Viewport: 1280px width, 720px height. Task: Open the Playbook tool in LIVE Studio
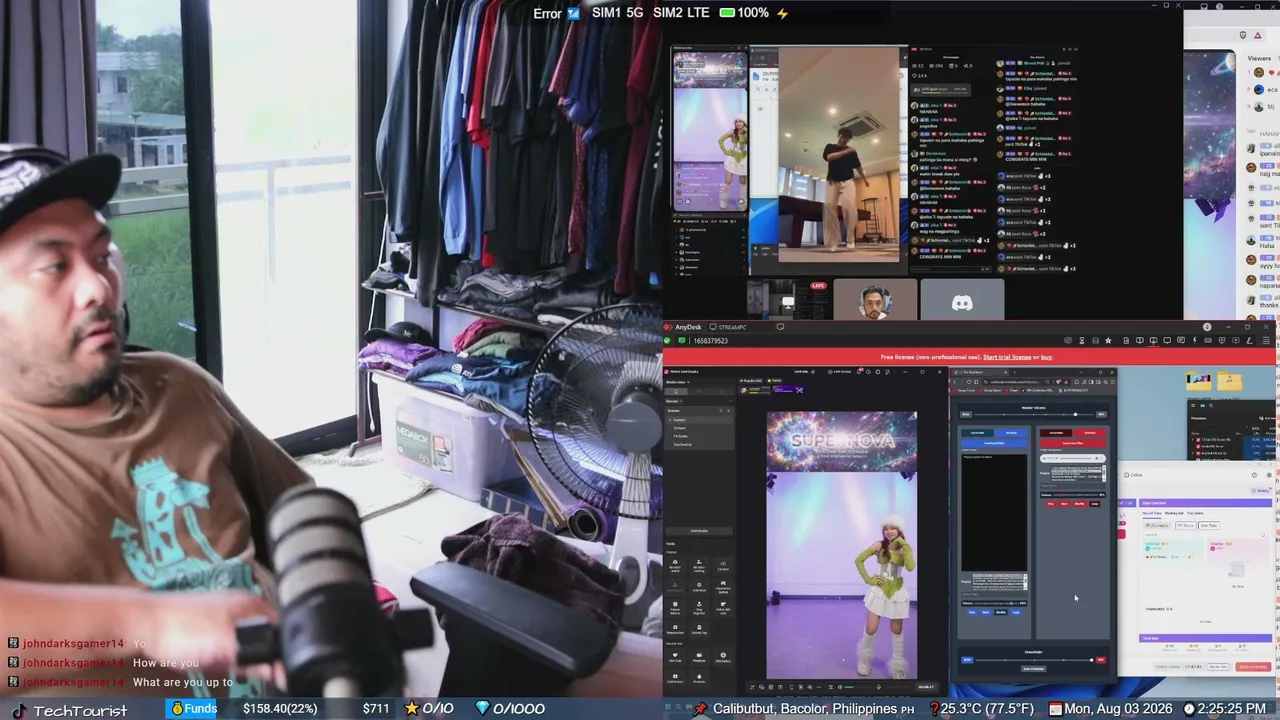coord(699,657)
